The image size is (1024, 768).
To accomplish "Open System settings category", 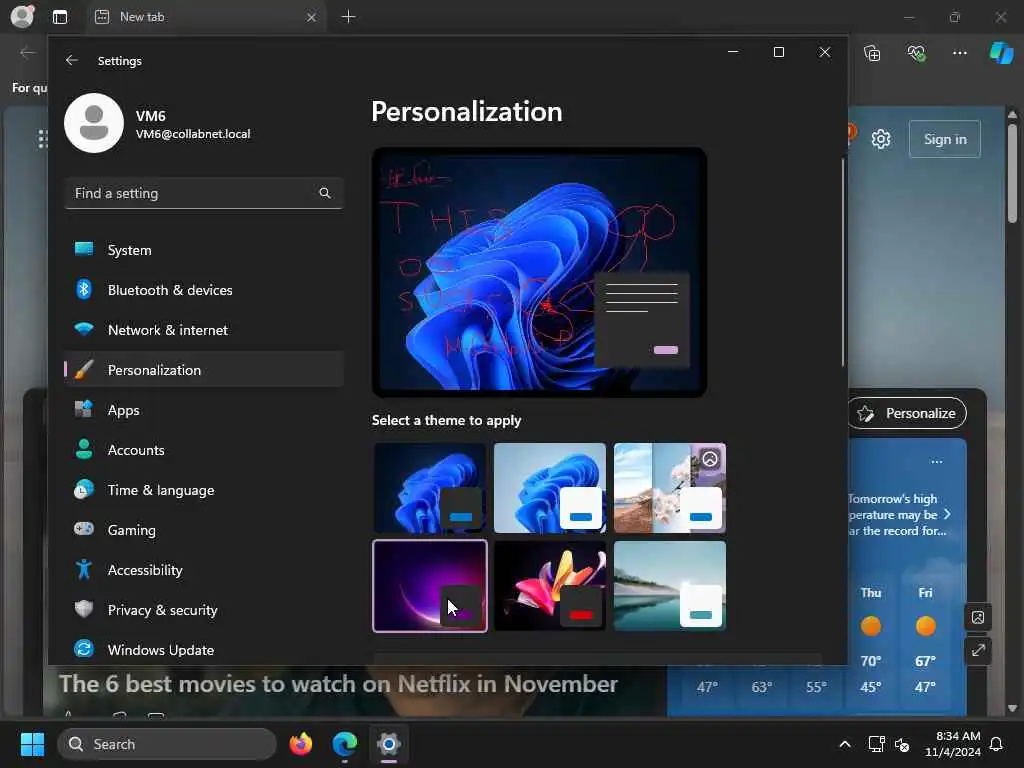I will coord(204,250).
